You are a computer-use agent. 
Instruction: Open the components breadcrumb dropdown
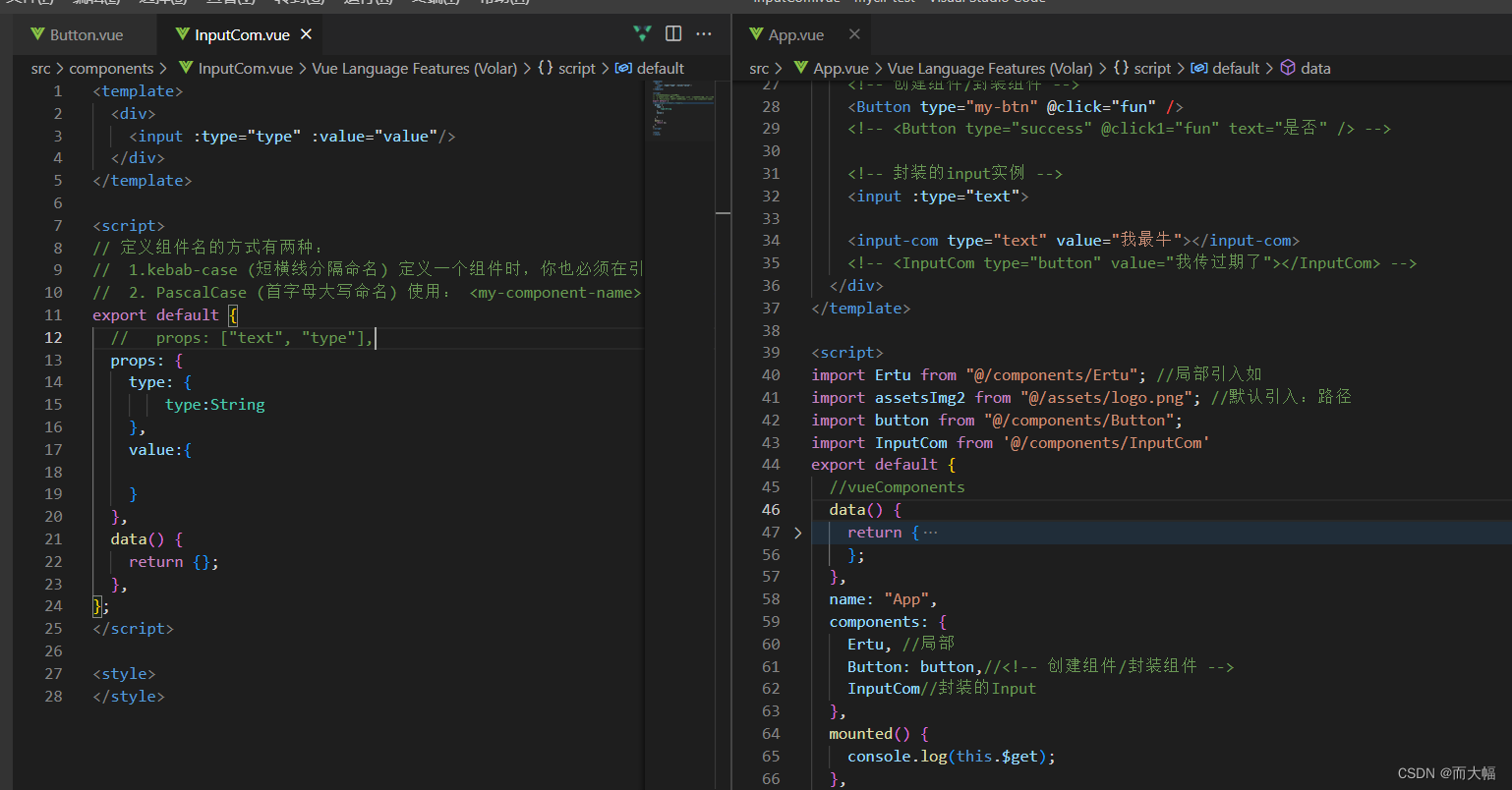[x=115, y=68]
